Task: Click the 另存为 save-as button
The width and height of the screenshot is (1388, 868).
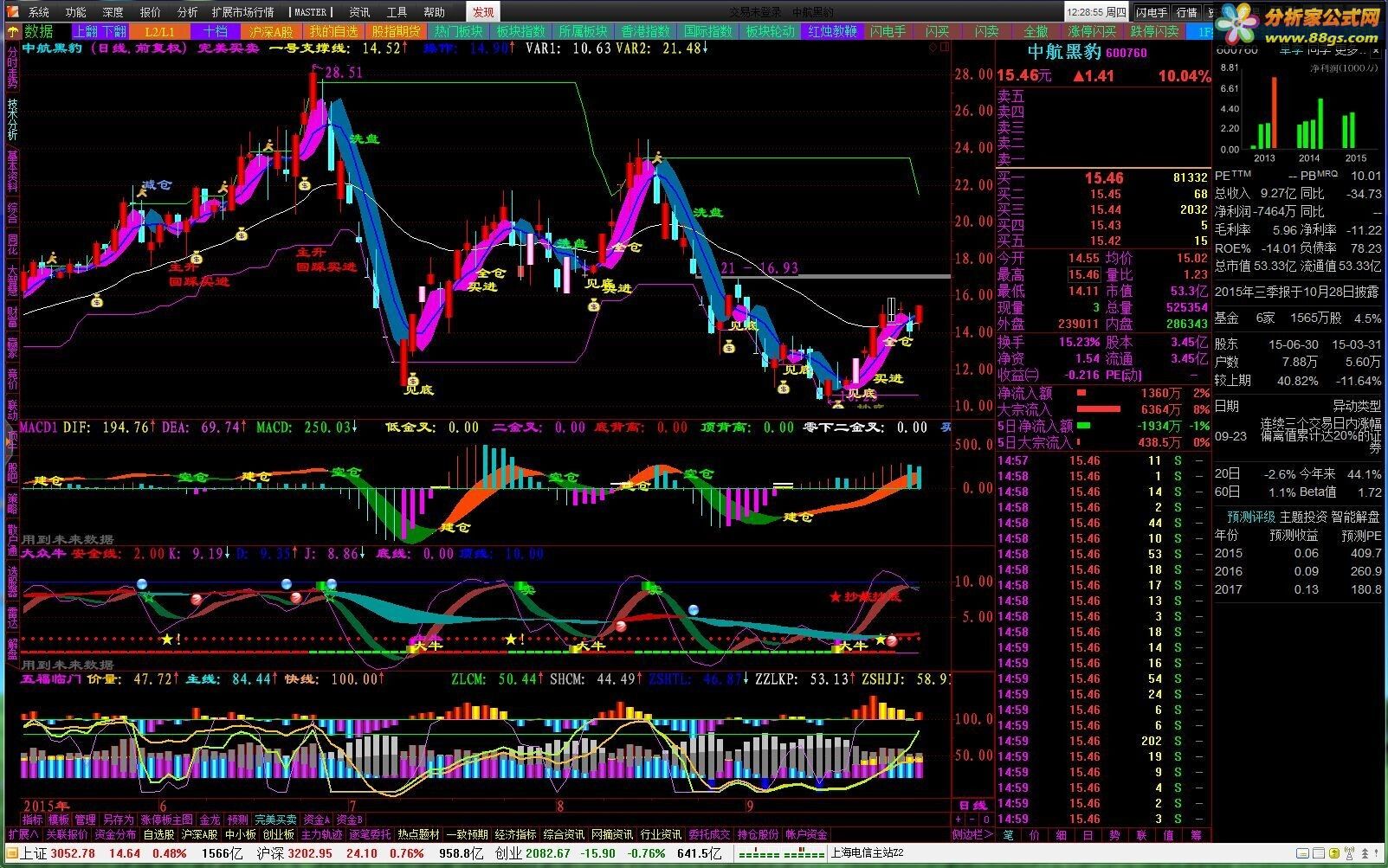Action: [118, 820]
